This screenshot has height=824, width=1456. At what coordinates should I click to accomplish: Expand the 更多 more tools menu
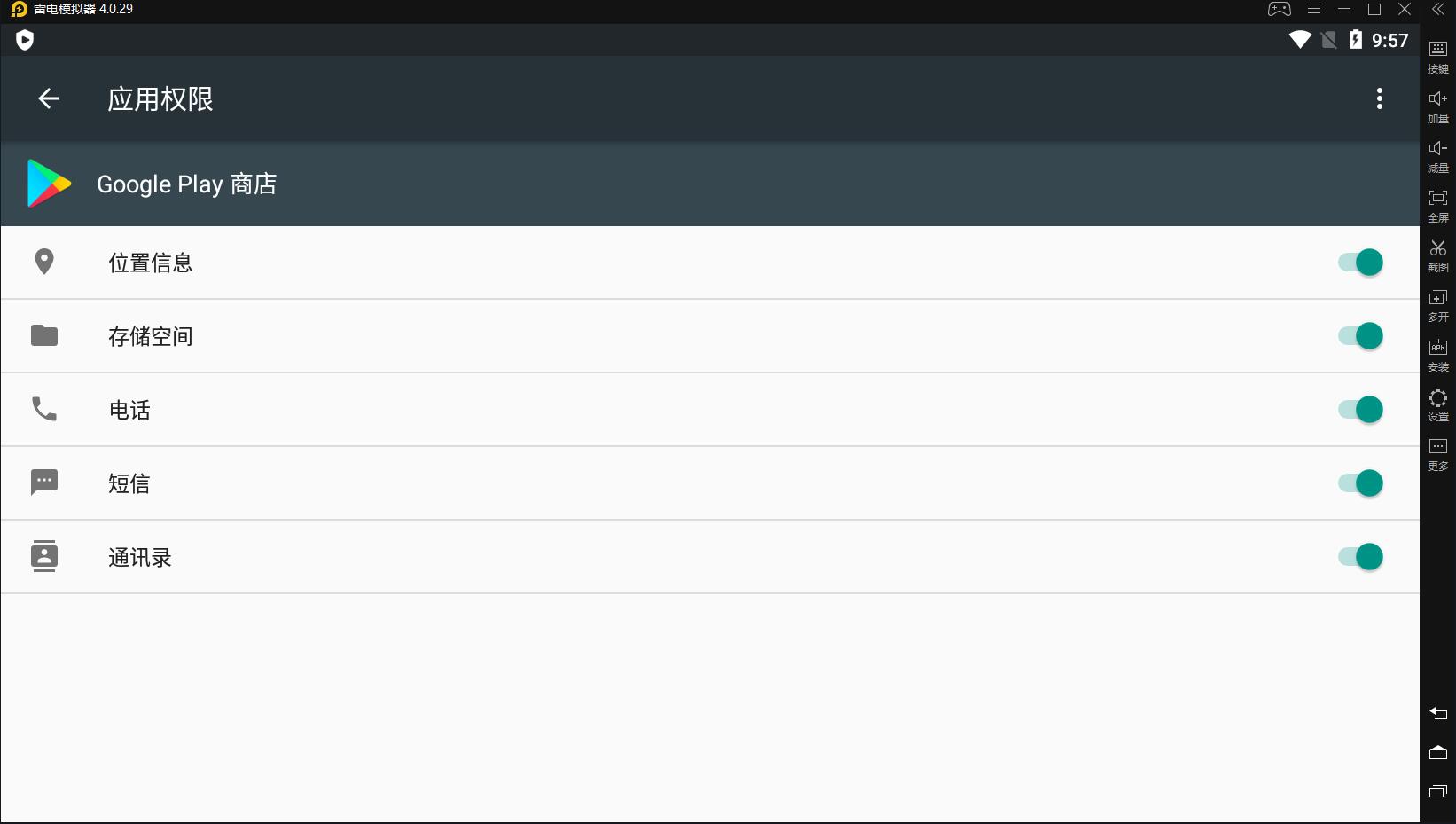pos(1438,453)
